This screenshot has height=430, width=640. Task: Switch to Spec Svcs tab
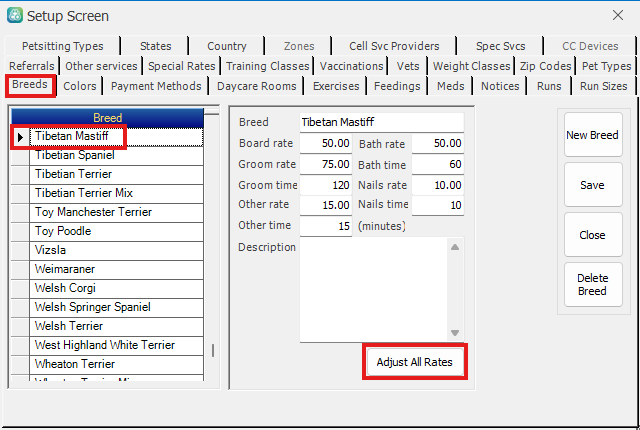coord(500,46)
